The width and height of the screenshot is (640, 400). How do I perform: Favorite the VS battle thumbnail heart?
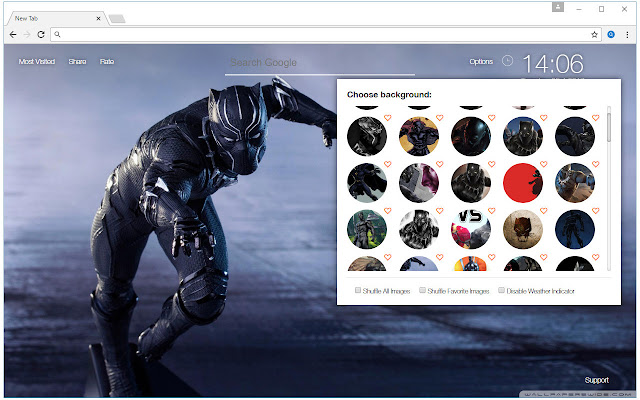pos(492,211)
